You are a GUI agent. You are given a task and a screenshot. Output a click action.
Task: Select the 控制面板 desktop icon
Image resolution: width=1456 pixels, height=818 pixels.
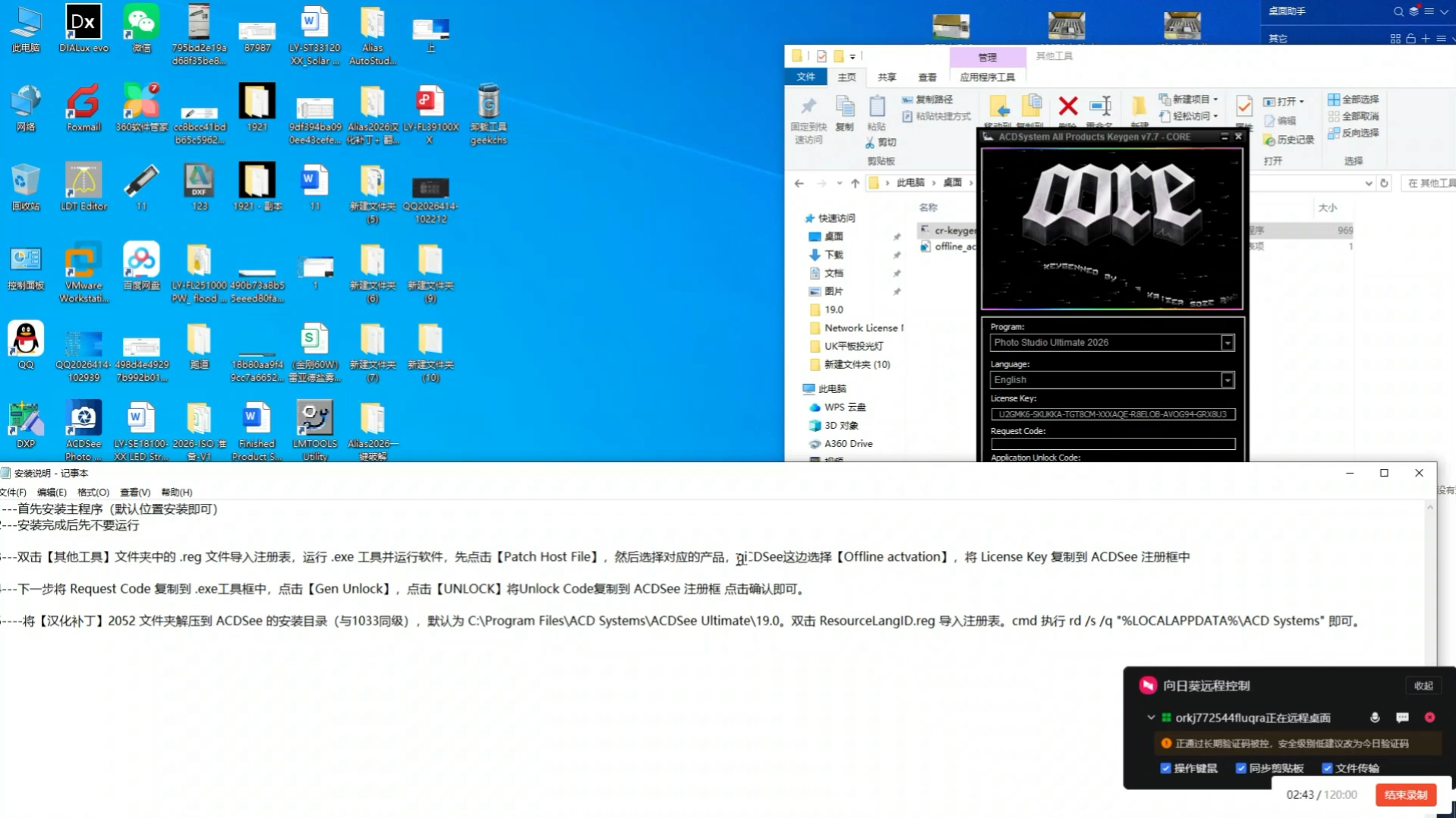[x=26, y=266]
